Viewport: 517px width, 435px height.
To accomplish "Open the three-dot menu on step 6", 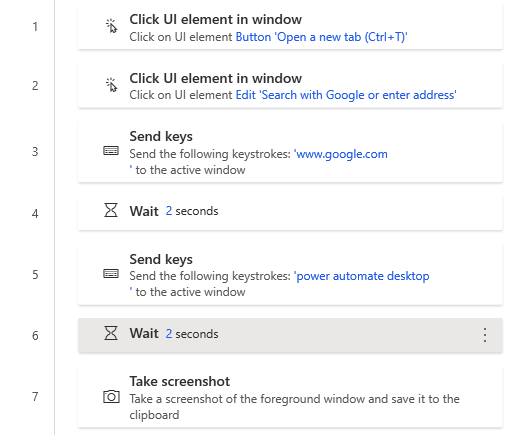I will (x=485, y=335).
